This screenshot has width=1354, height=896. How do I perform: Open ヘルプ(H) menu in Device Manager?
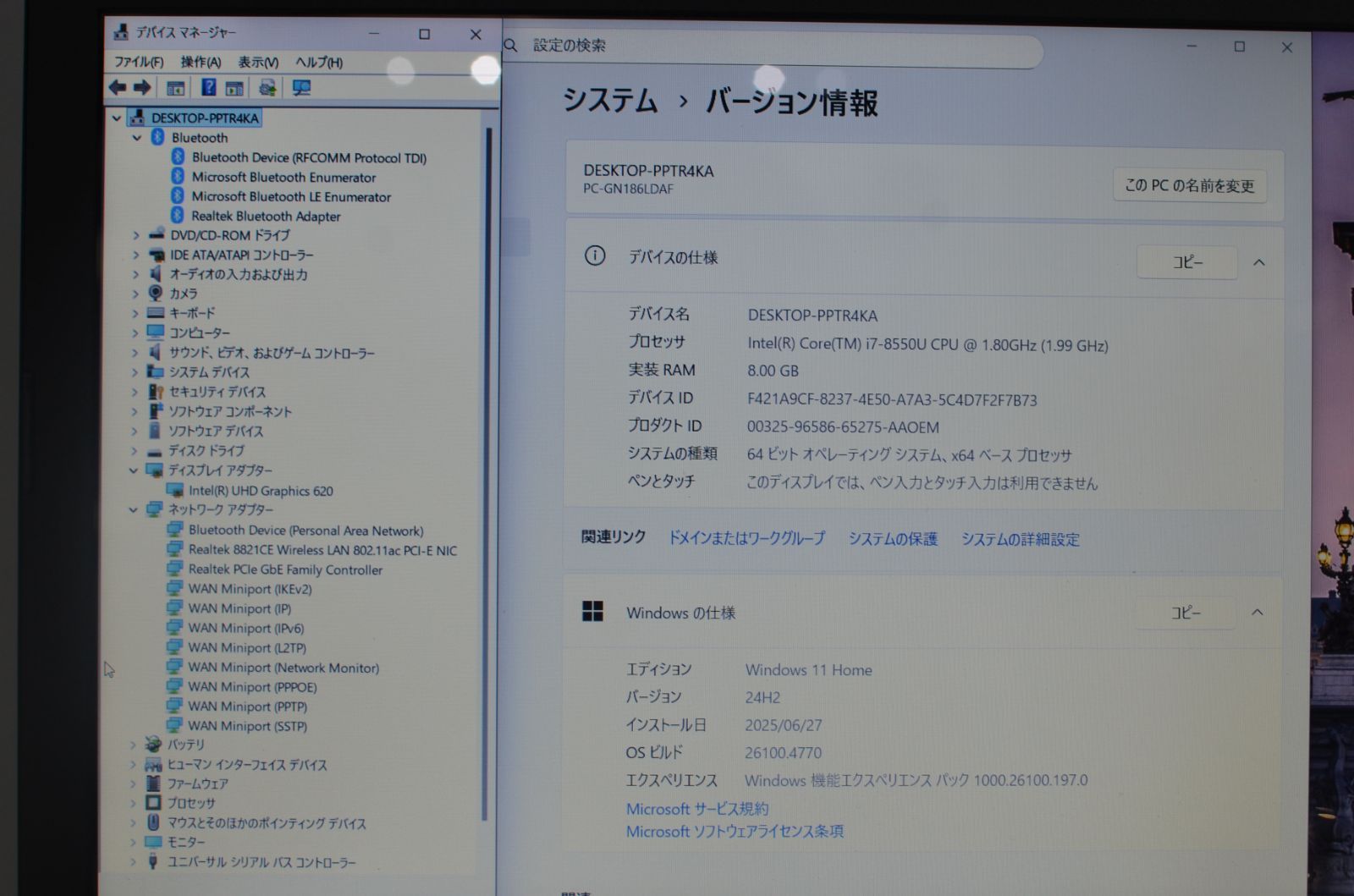319,62
